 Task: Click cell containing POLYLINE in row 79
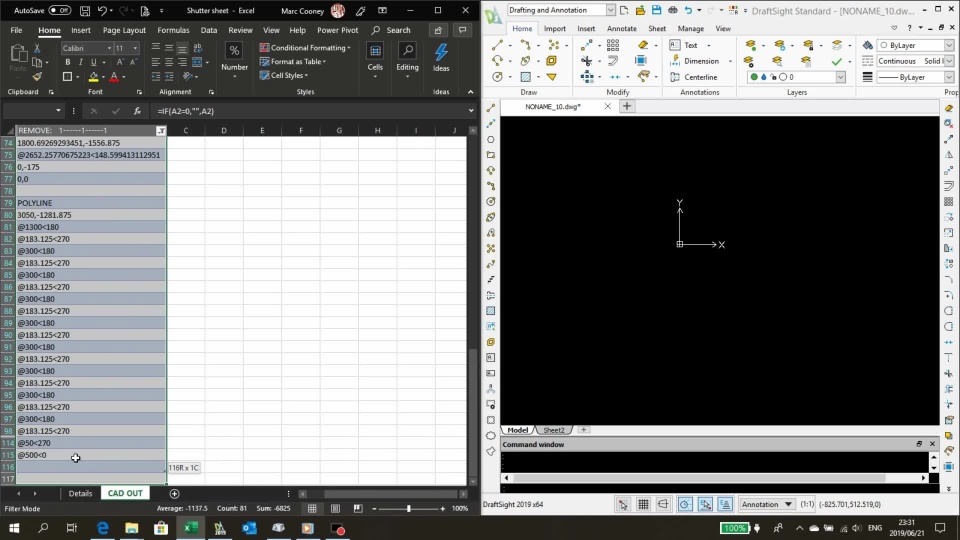(91, 203)
